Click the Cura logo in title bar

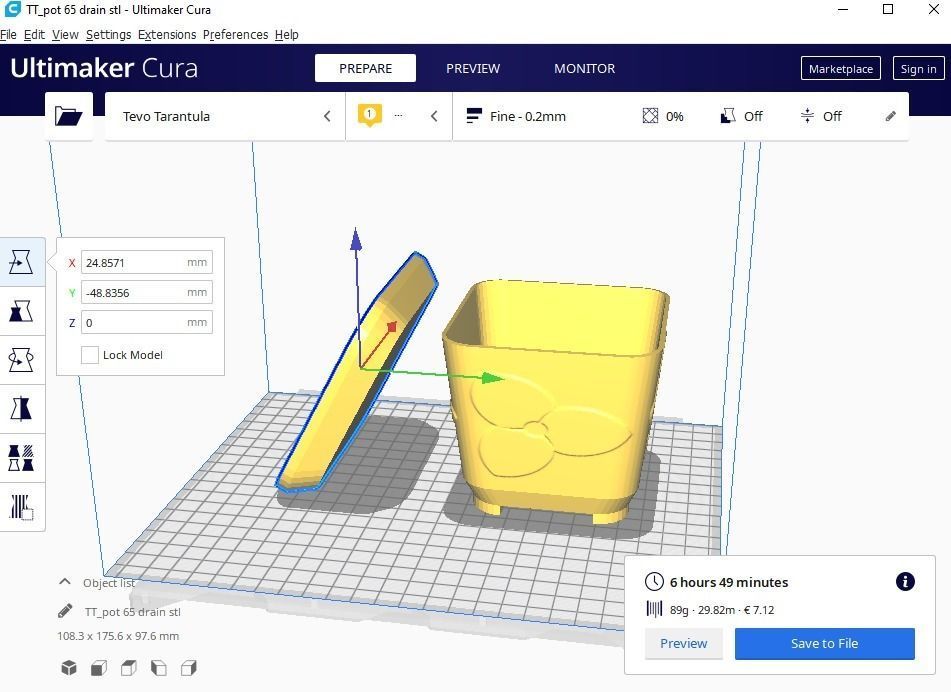(13, 9)
